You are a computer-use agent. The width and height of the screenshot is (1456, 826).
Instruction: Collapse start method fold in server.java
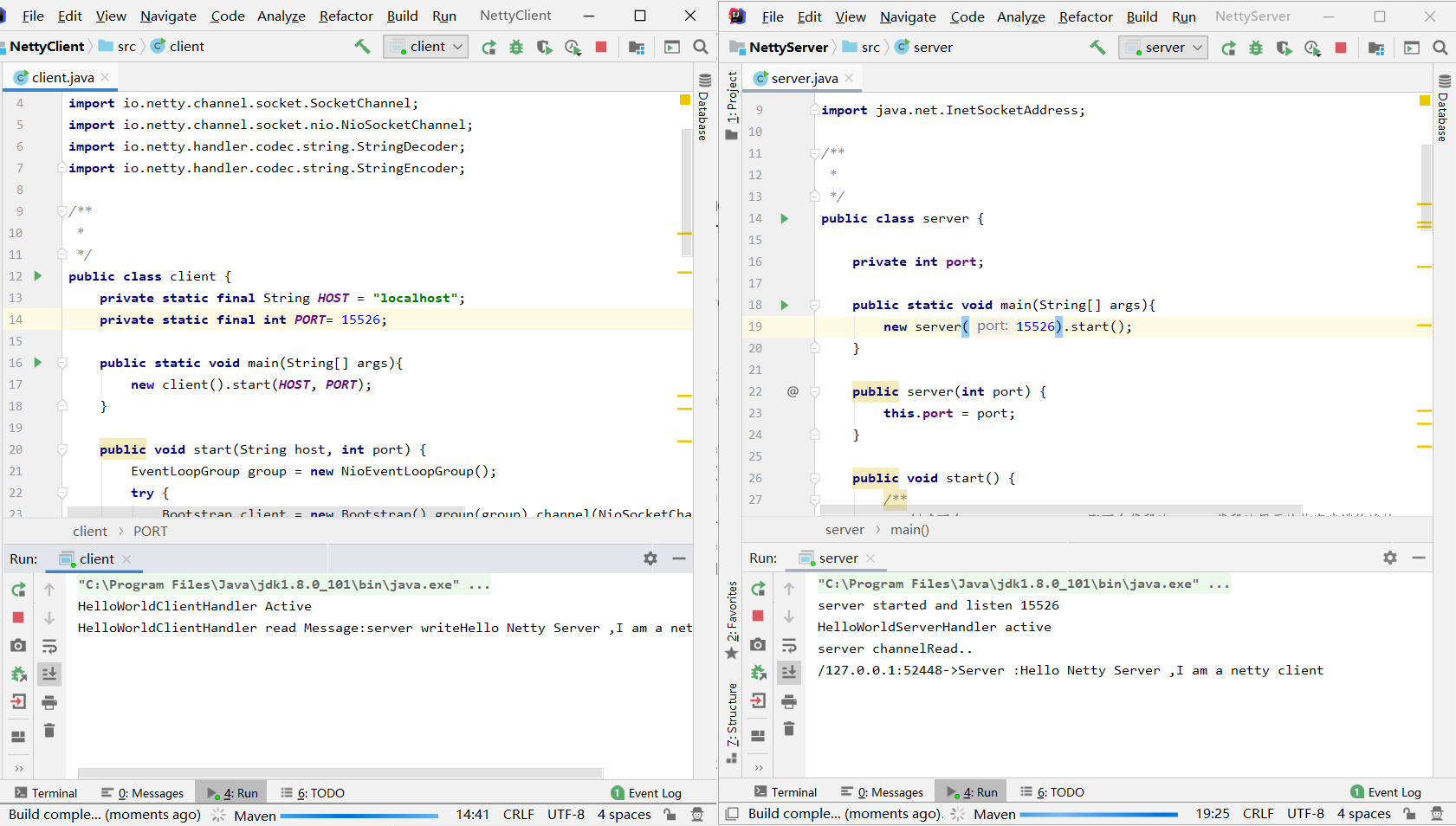(815, 478)
